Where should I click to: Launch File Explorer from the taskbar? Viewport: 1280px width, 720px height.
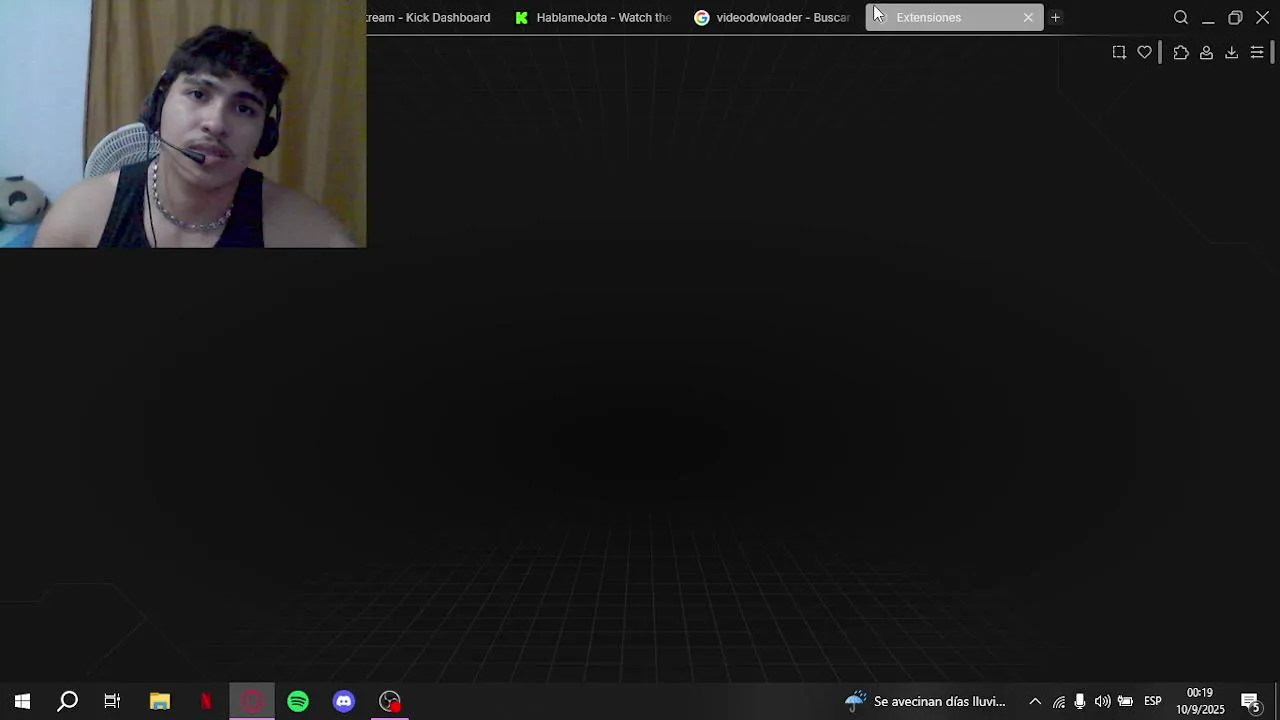(160, 701)
